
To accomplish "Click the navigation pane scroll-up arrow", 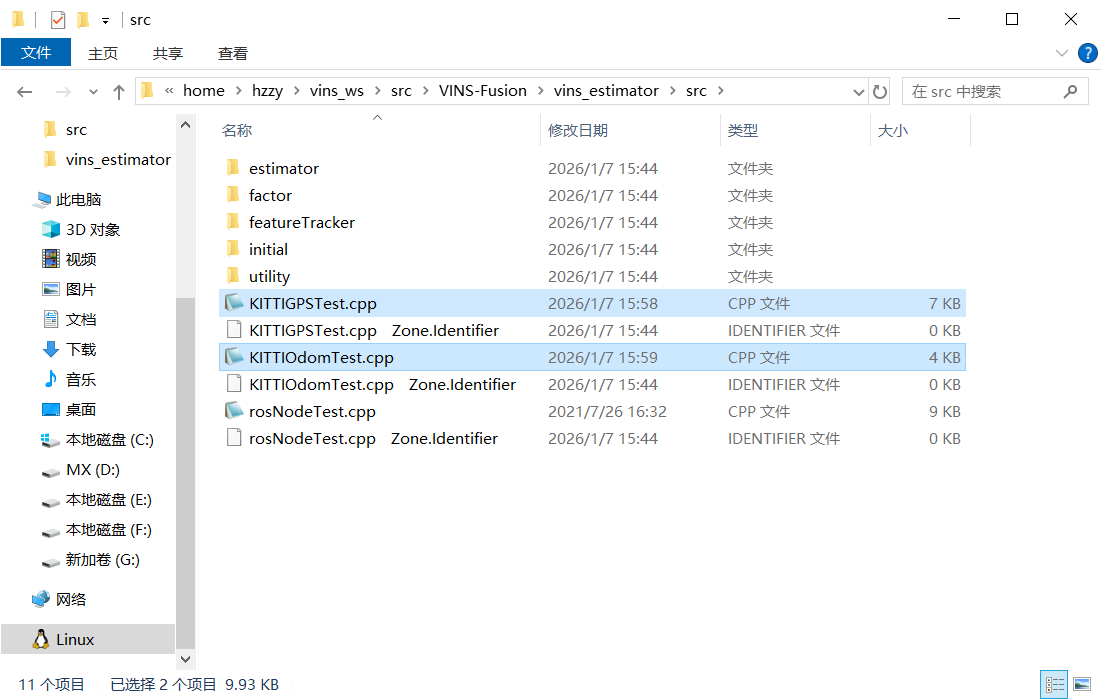I will (186, 125).
